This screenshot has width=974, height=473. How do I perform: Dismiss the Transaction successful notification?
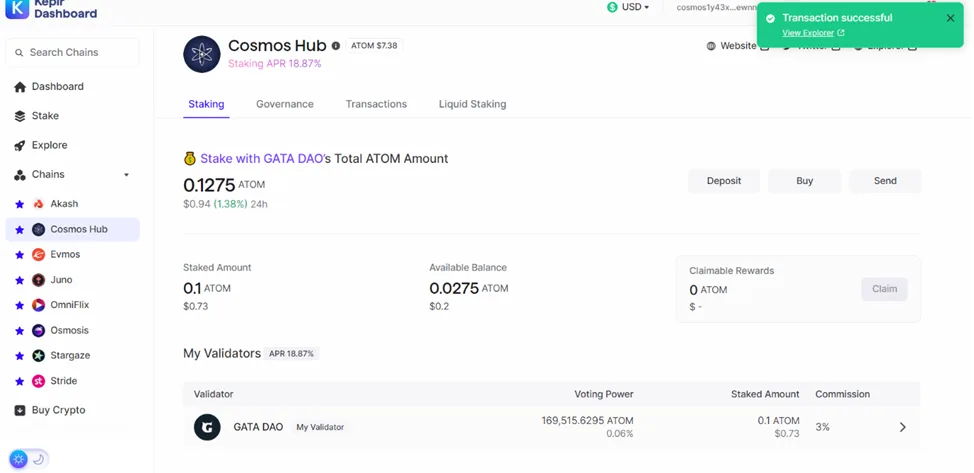tap(950, 19)
